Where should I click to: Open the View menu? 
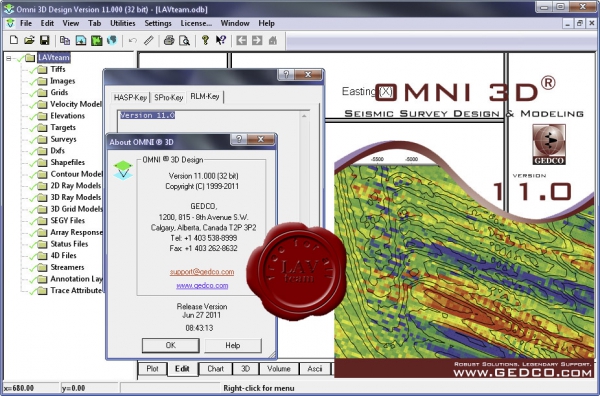pyautogui.click(x=71, y=23)
